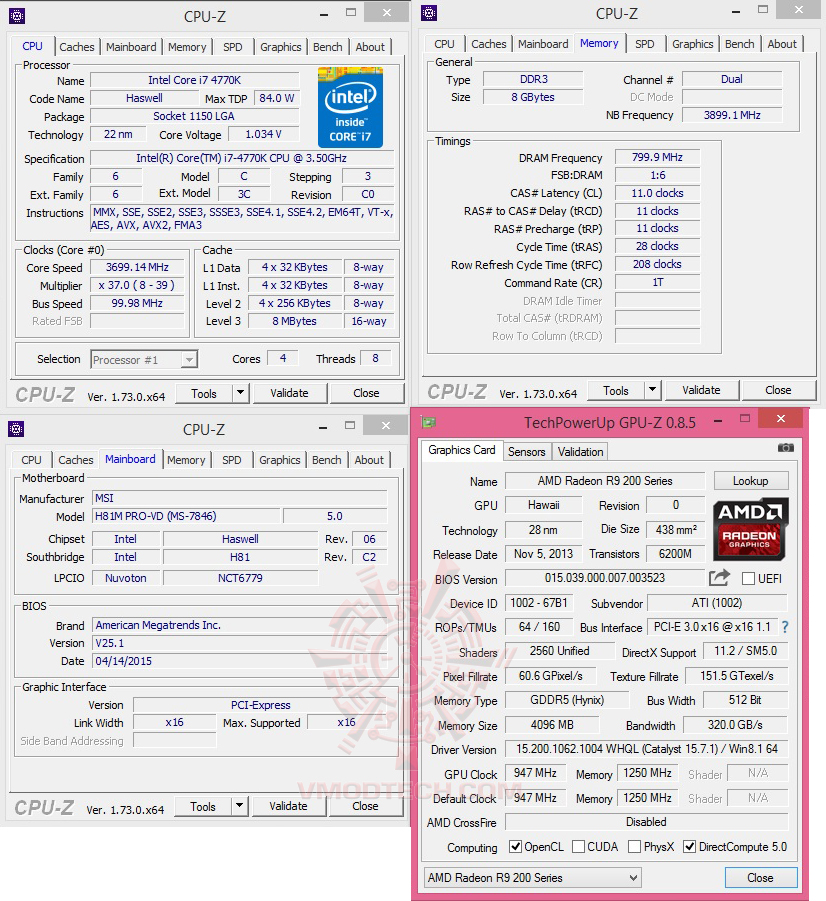Viewport: 826px width, 901px height.
Task: Open the SPD tab in Memory window
Action: pos(644,44)
